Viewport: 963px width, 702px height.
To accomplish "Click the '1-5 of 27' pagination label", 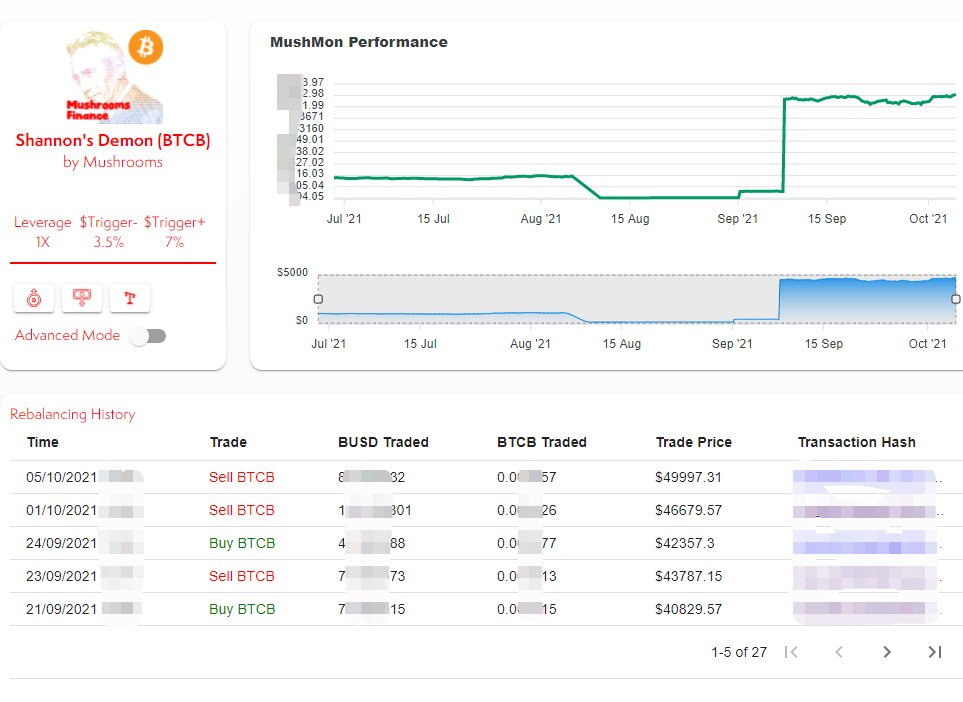I will [x=739, y=652].
